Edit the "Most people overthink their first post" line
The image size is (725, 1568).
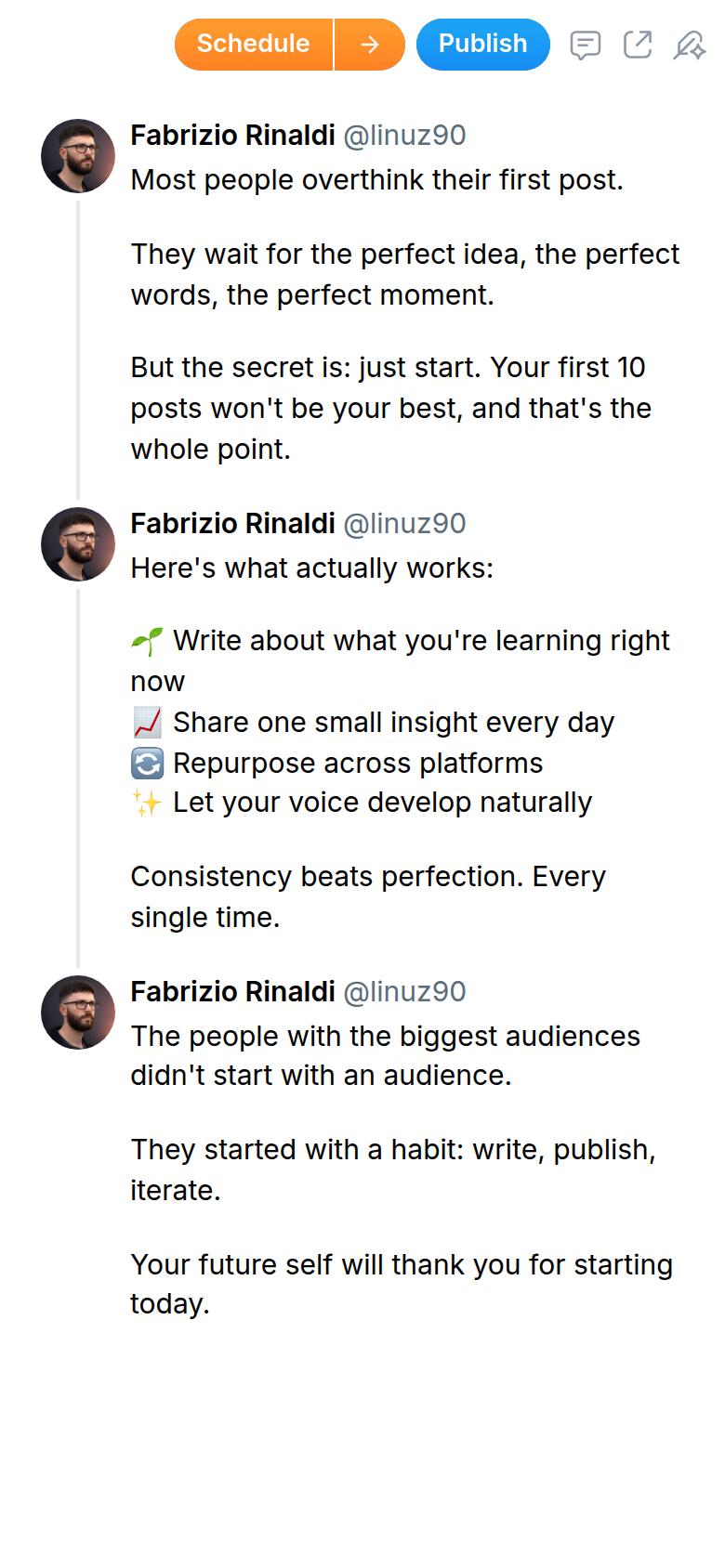click(376, 180)
